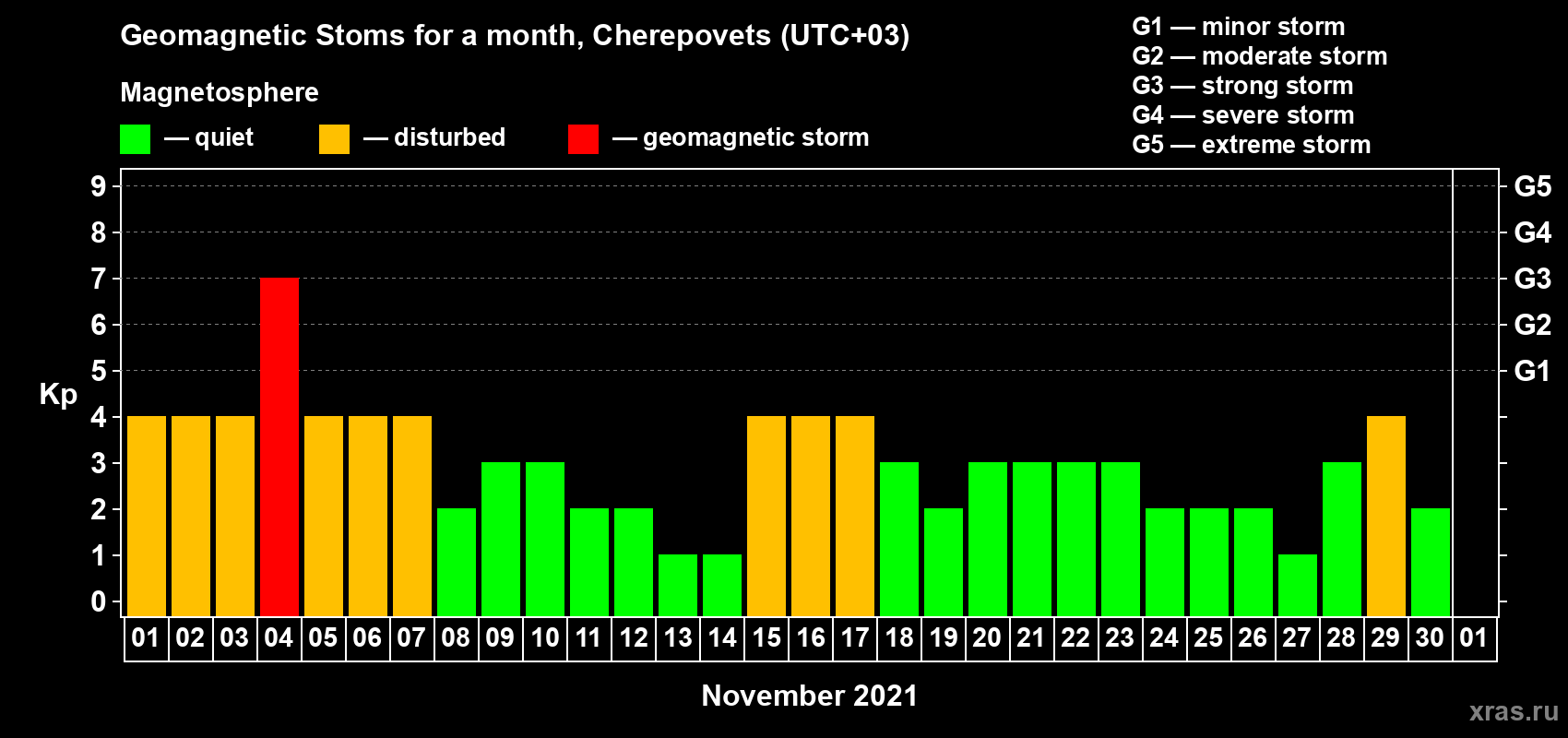Screen dimensions: 1568x738
Task: Select the orange bar for day 17
Action: [x=855, y=517]
